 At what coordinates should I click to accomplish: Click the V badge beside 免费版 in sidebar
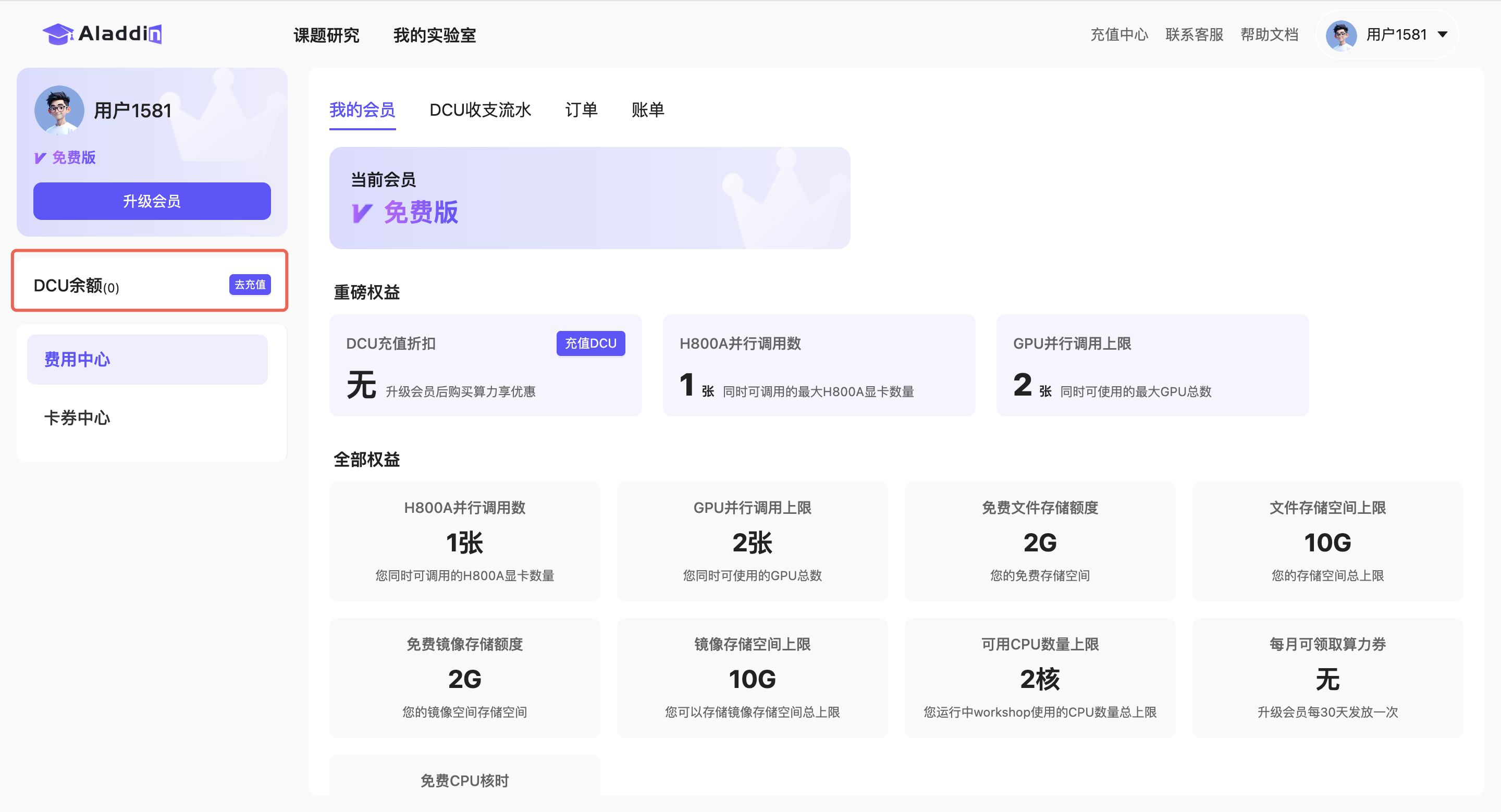(40, 158)
